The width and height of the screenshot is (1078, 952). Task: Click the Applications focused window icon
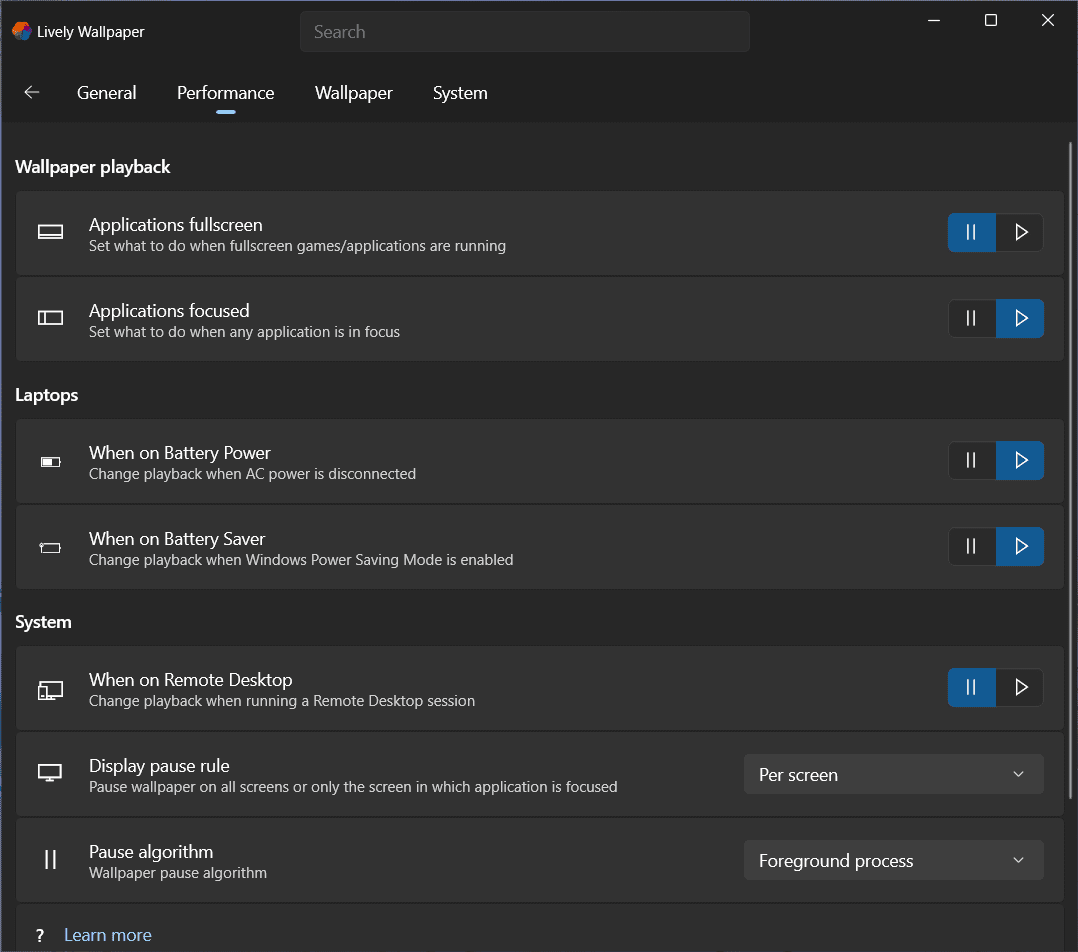point(50,319)
